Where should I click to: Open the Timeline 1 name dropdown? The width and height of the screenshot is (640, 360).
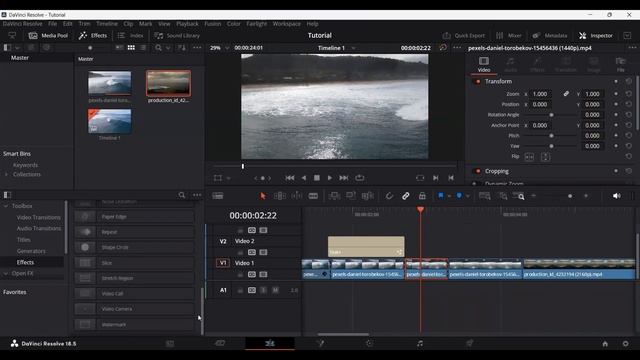[x=353, y=48]
